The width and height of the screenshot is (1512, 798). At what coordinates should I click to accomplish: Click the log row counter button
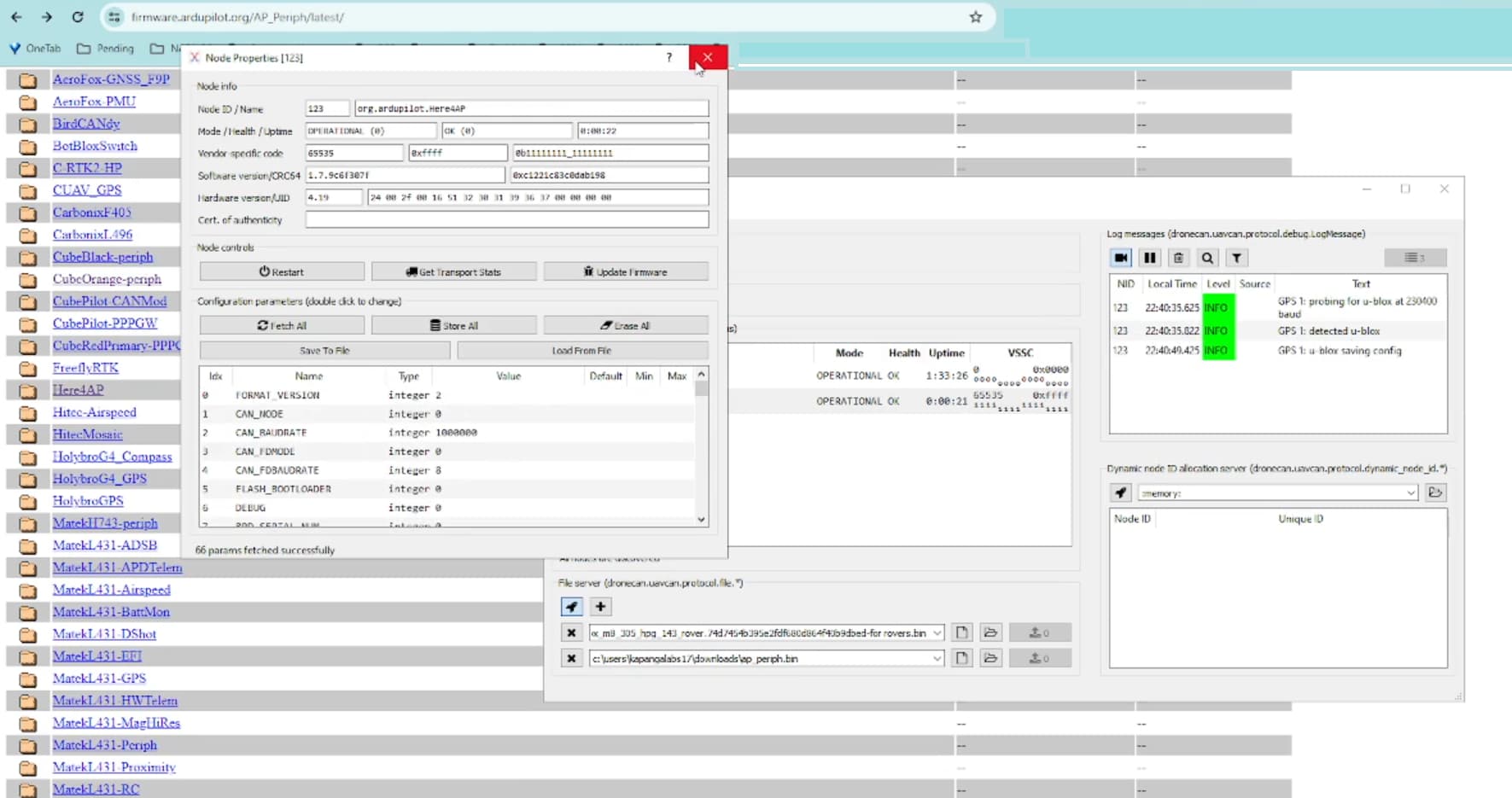tap(1415, 258)
